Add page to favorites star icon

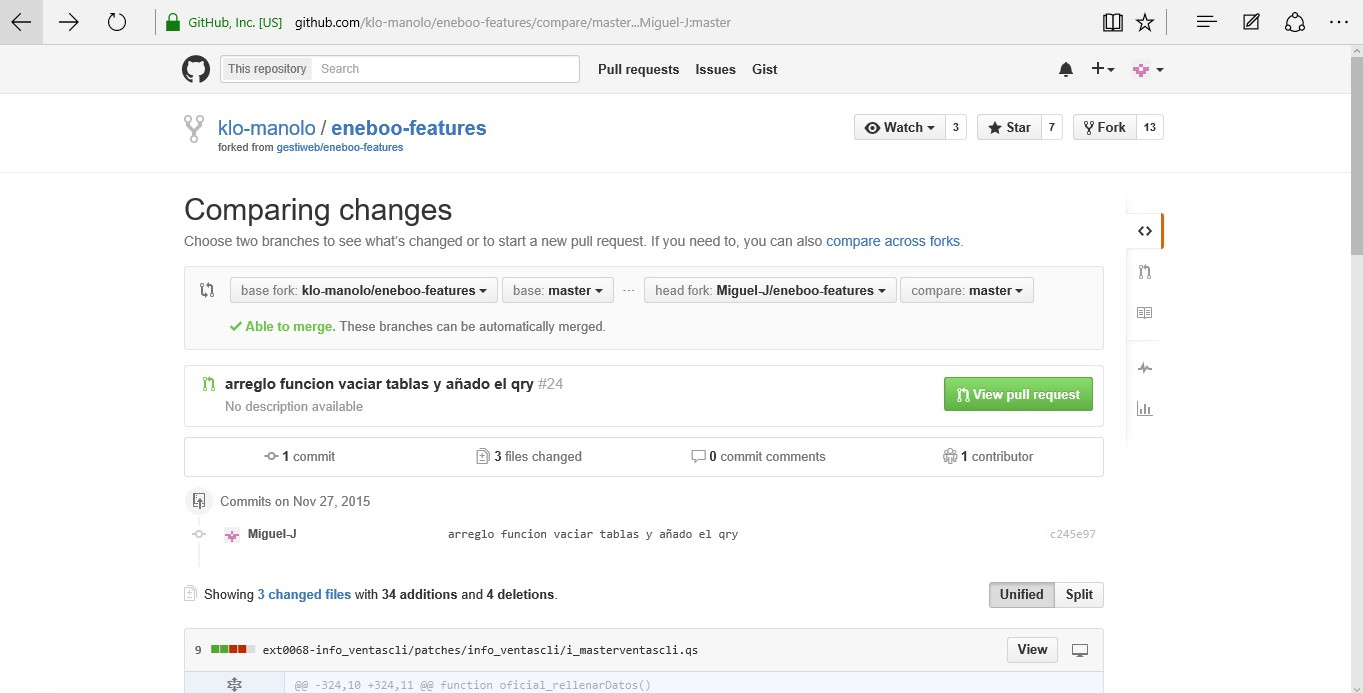(1146, 22)
